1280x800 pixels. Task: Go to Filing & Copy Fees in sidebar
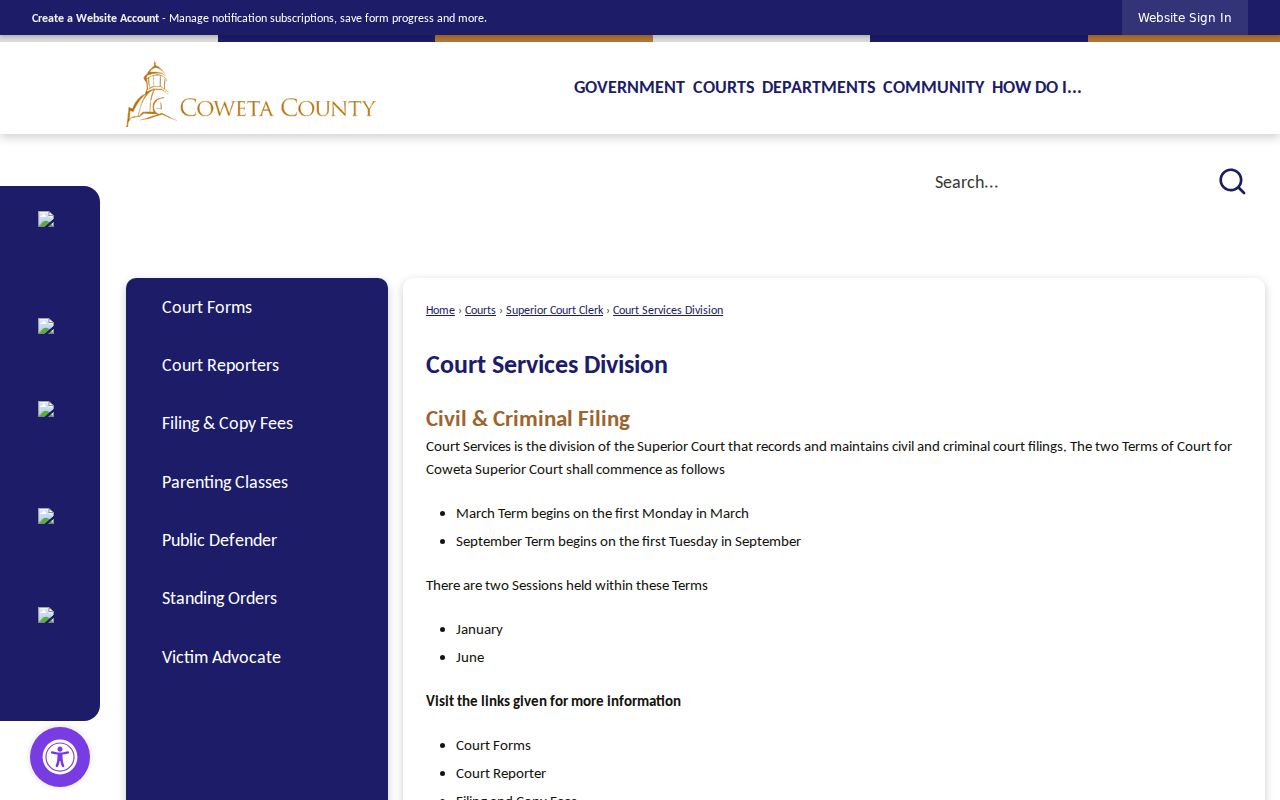tap(227, 423)
